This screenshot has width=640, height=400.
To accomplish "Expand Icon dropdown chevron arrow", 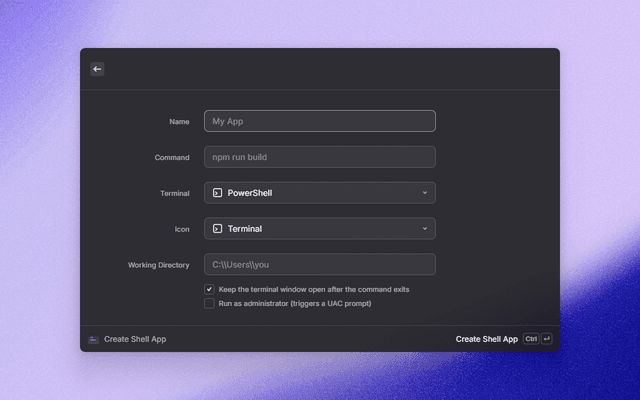I will (425, 229).
